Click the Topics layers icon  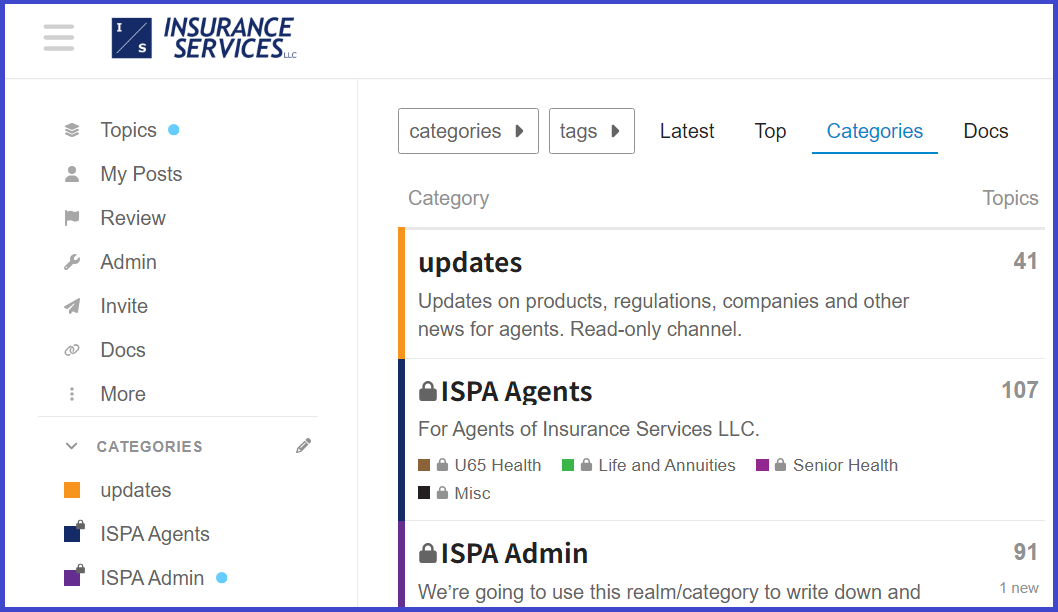72,130
